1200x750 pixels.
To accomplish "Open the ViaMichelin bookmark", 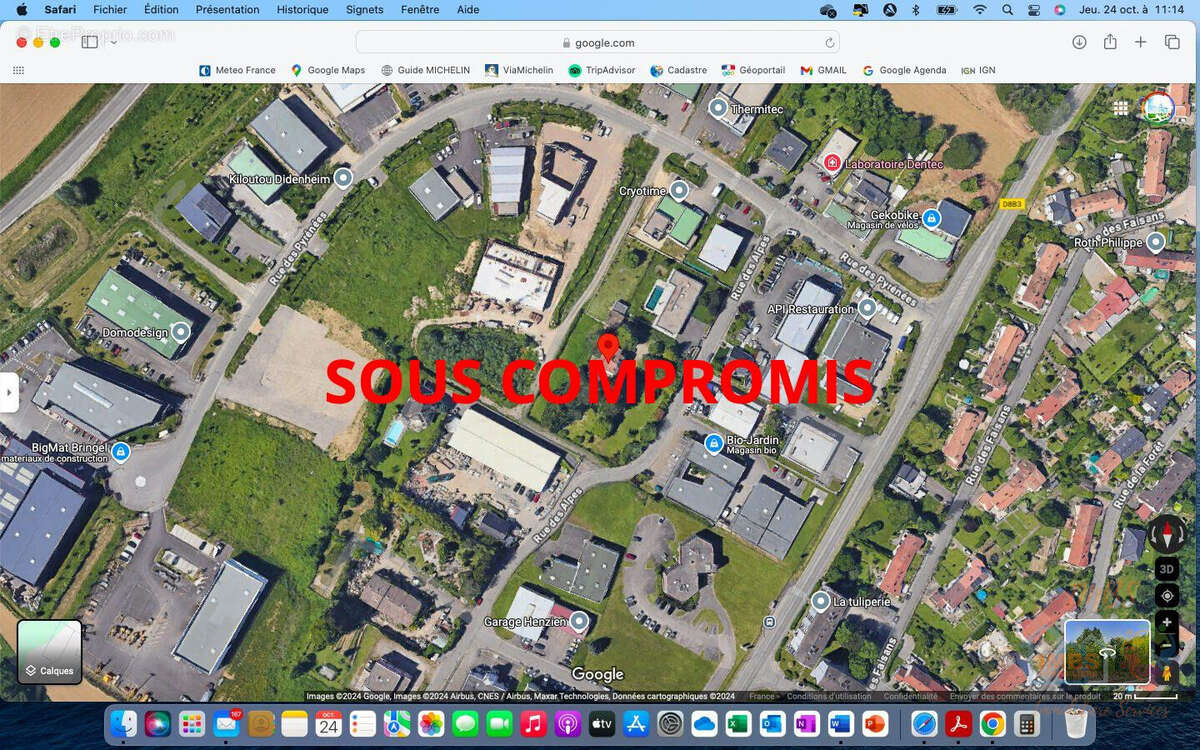I will (x=519, y=70).
